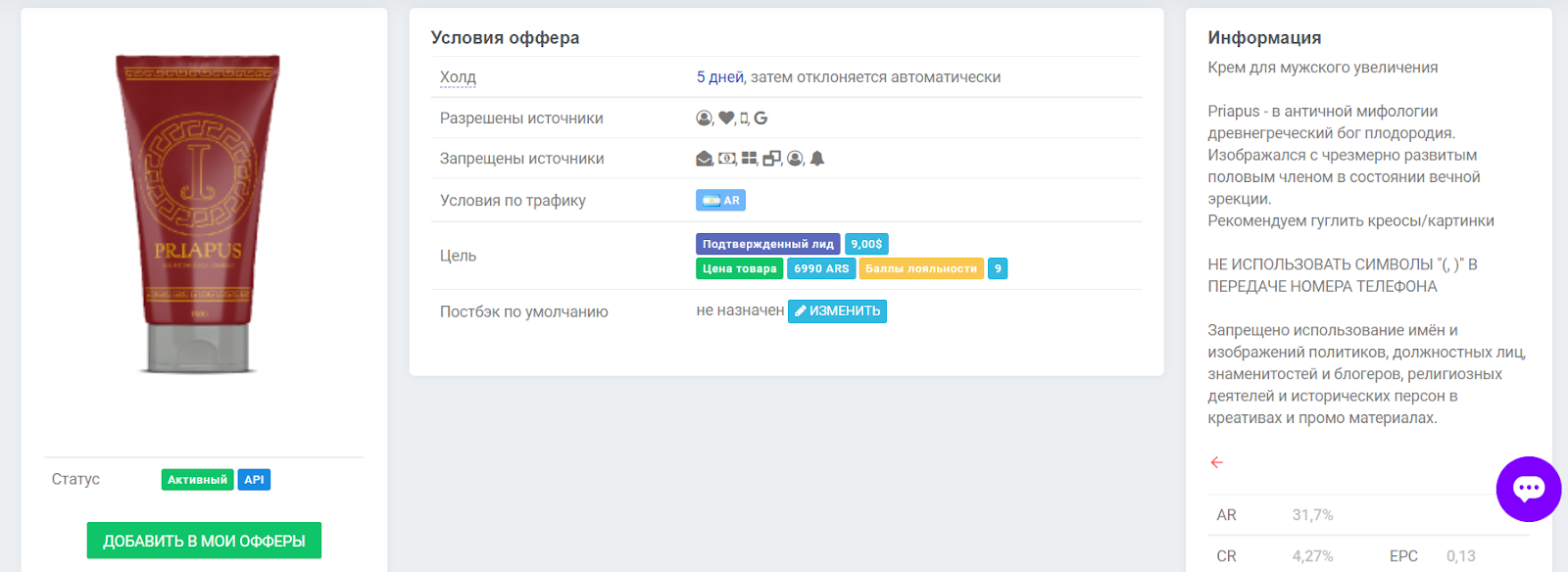The image size is (1568, 572).
Task: Click ДОБАВИТЬ В МОИ ОФФЕРЫ button
Action: 204,541
